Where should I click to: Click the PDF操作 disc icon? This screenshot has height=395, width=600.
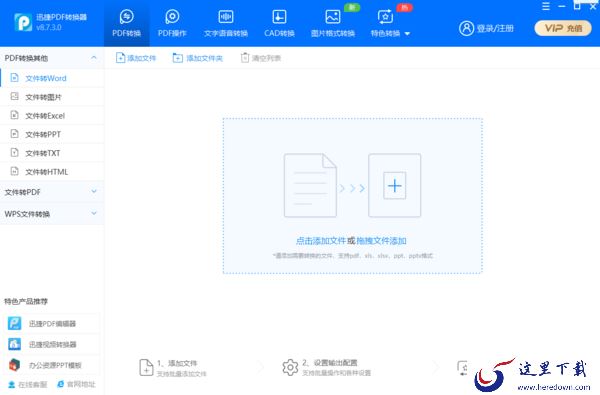coord(172,17)
